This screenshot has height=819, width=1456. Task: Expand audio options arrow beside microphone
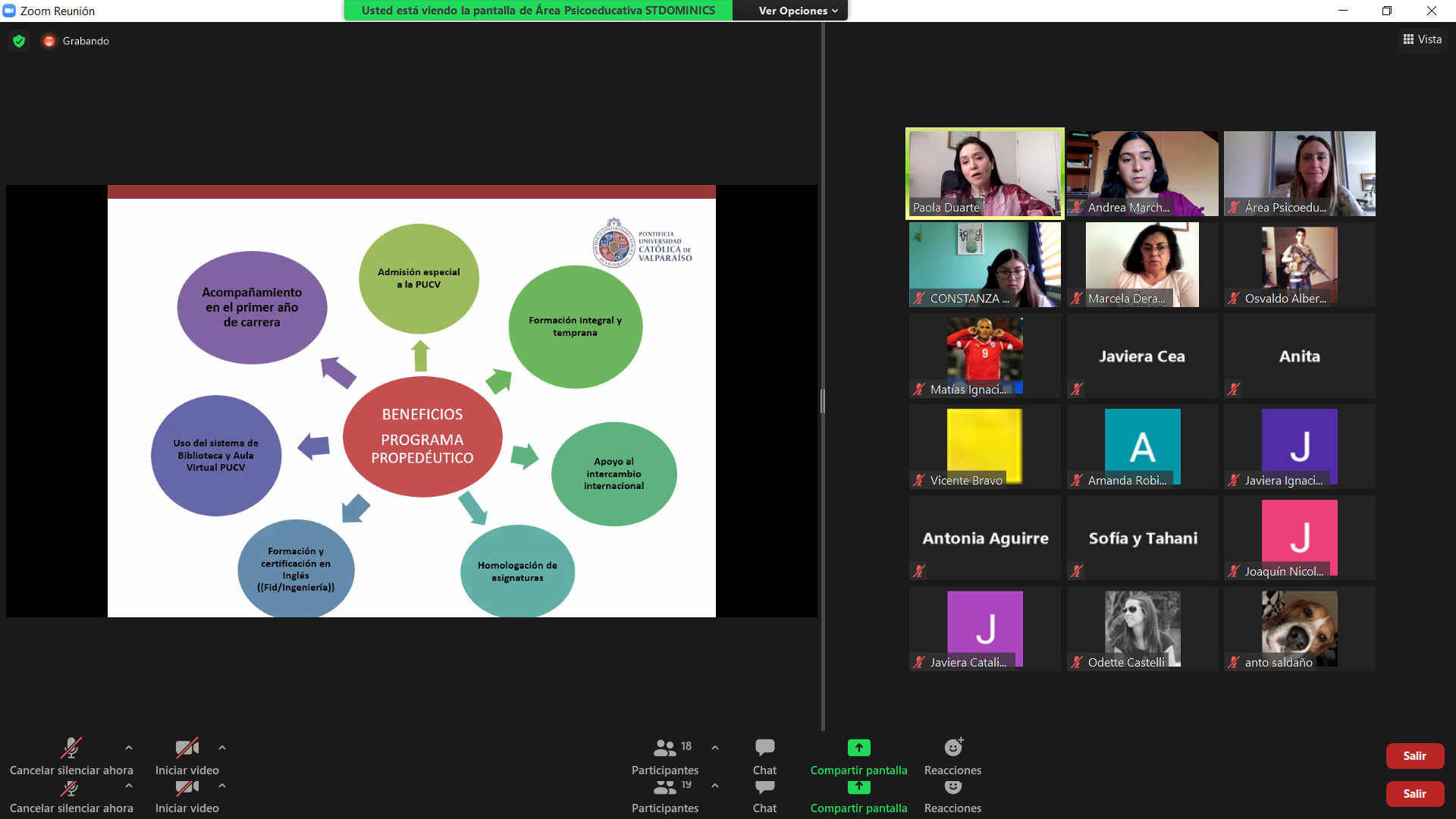pos(129,748)
